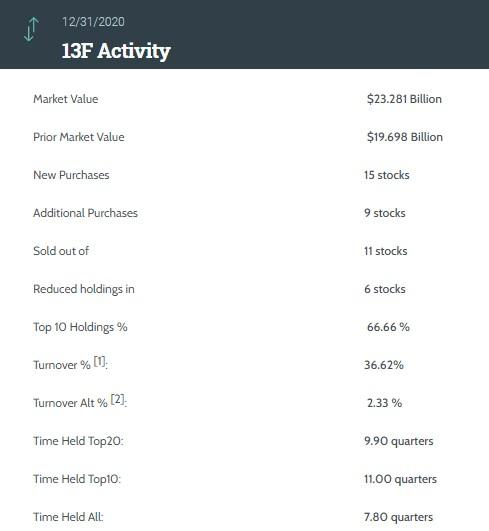Select the $23.281 Billion value
The width and height of the screenshot is (489, 531).
[404, 99]
